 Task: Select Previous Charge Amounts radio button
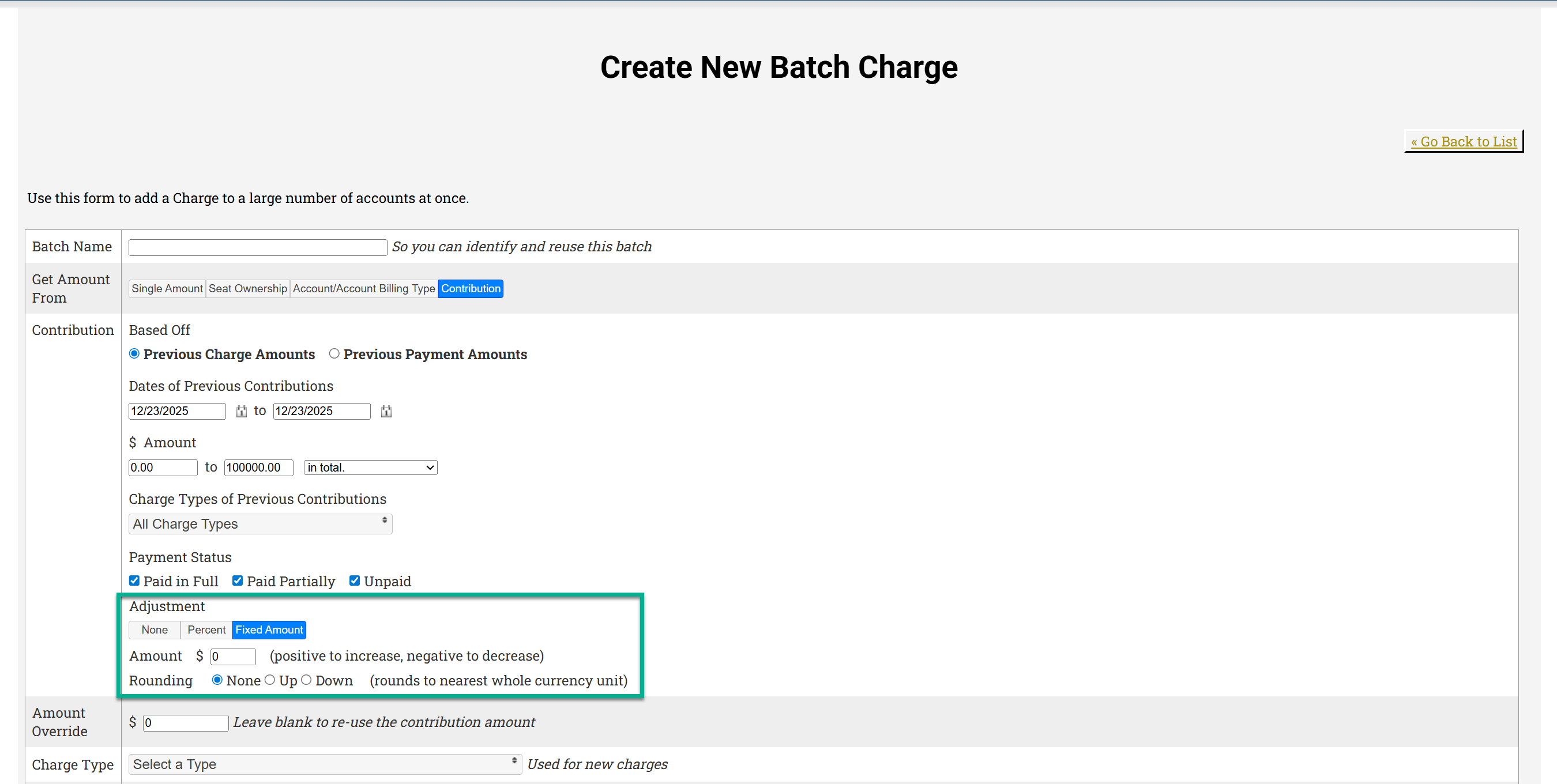[134, 354]
